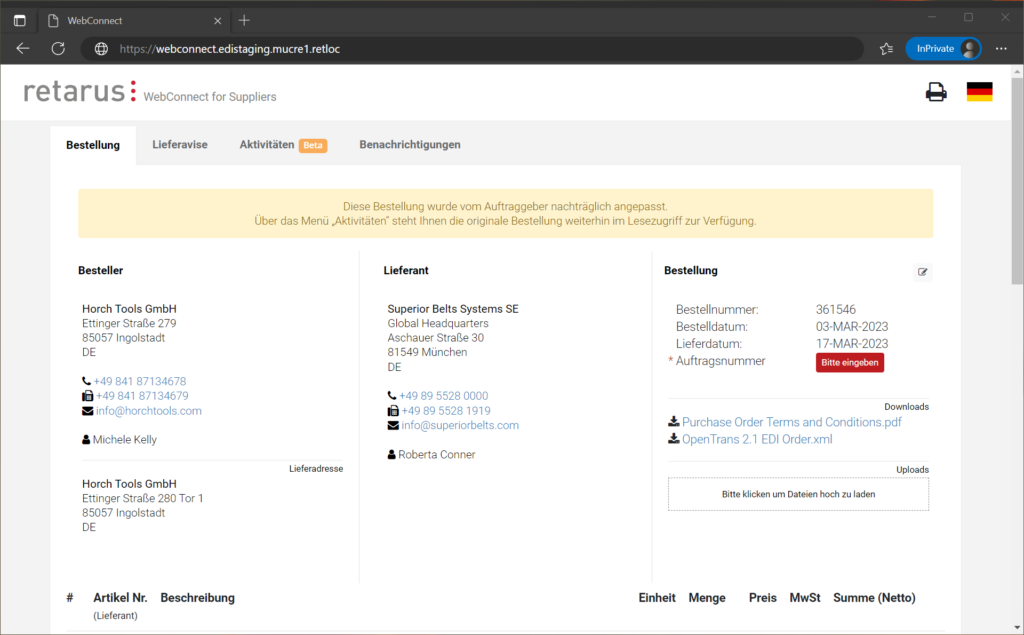Click the Ettinger Straße 280 Tor 1 address
1024x635 pixels.
(142, 498)
